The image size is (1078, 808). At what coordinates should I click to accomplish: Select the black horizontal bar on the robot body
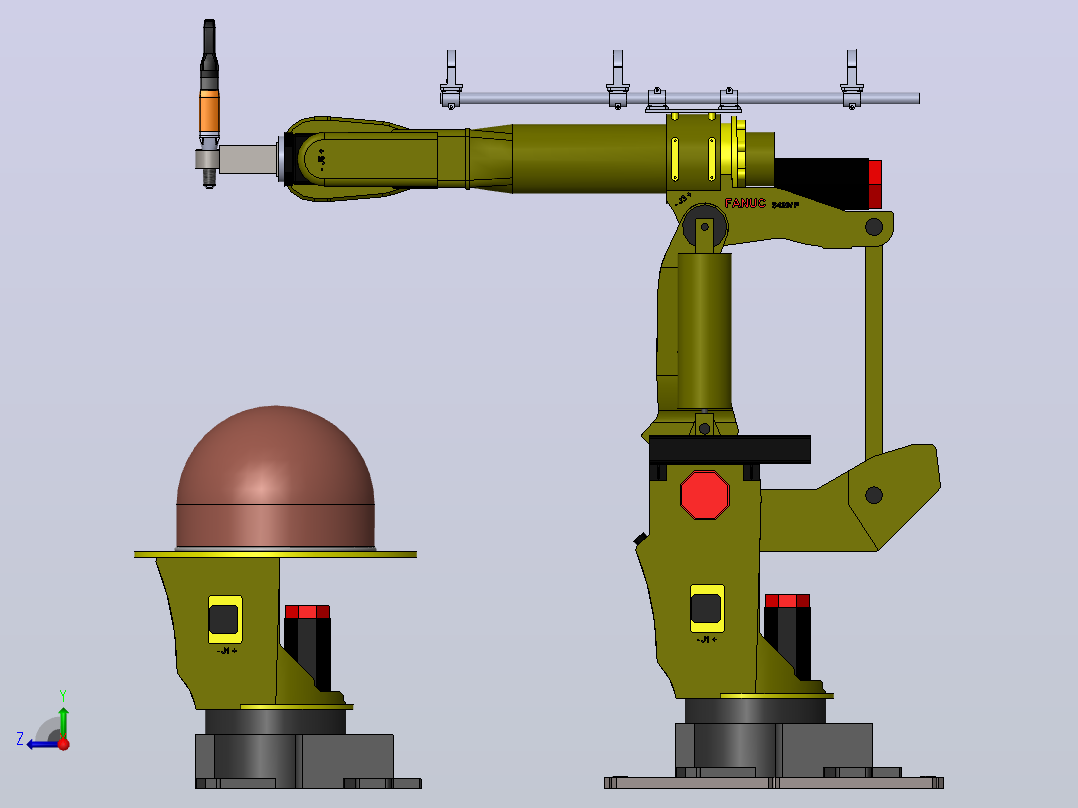click(729, 449)
